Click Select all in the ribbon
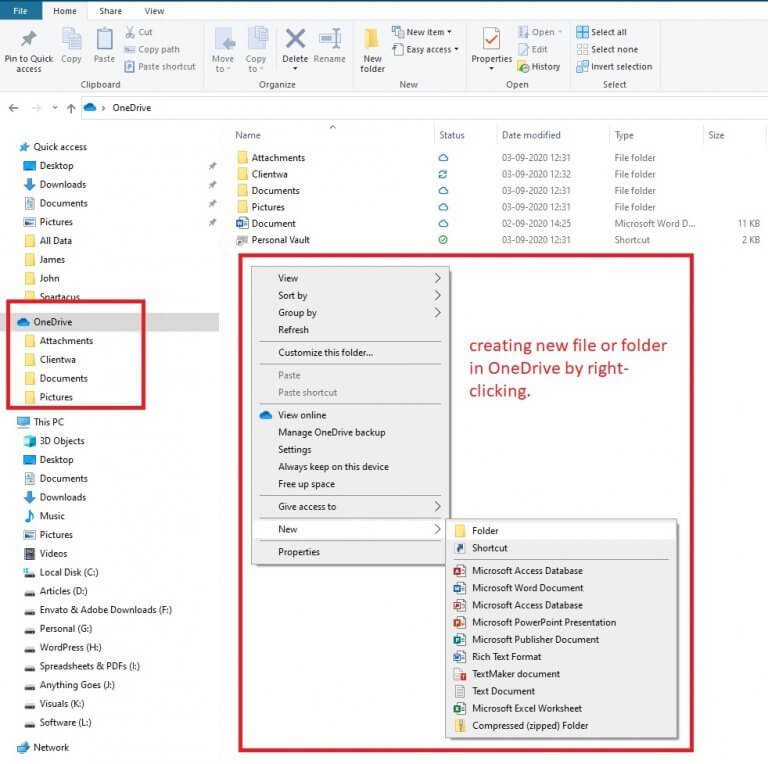 [x=601, y=32]
